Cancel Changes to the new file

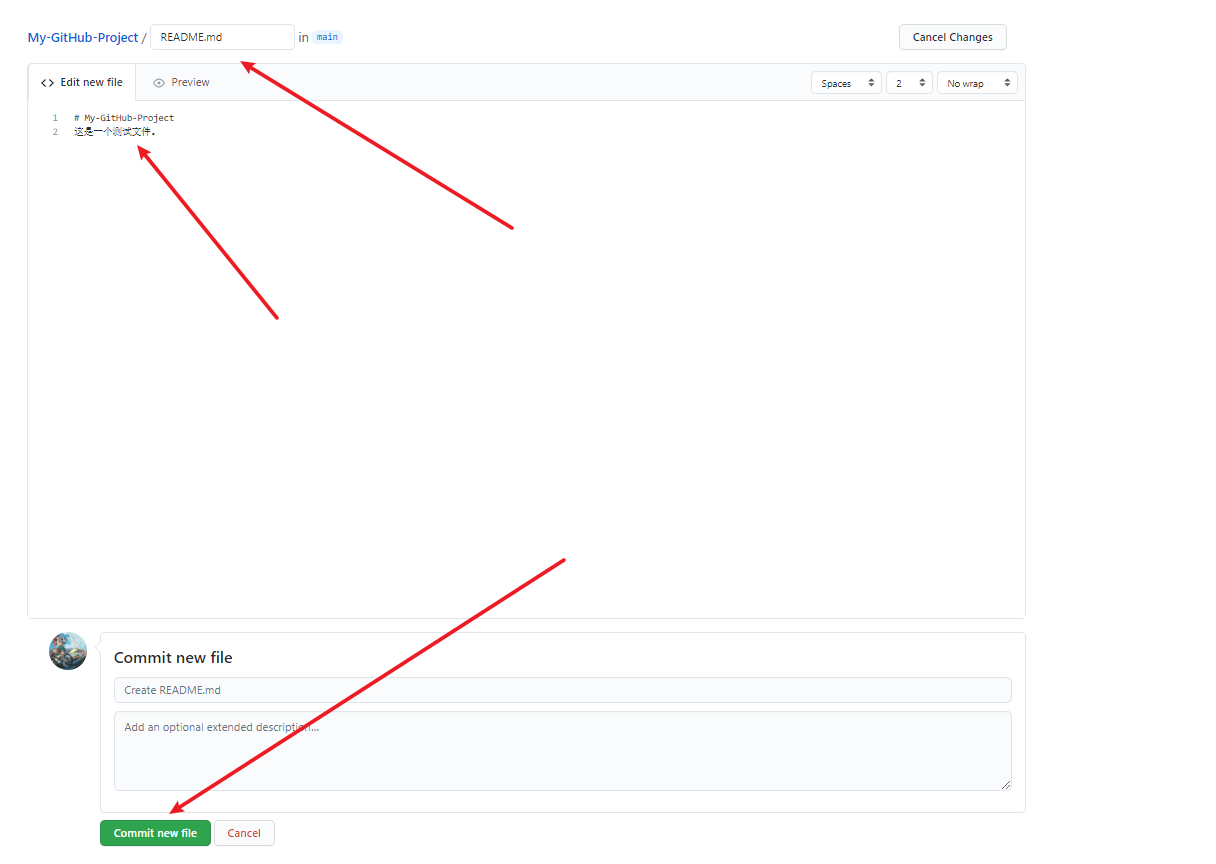952,37
